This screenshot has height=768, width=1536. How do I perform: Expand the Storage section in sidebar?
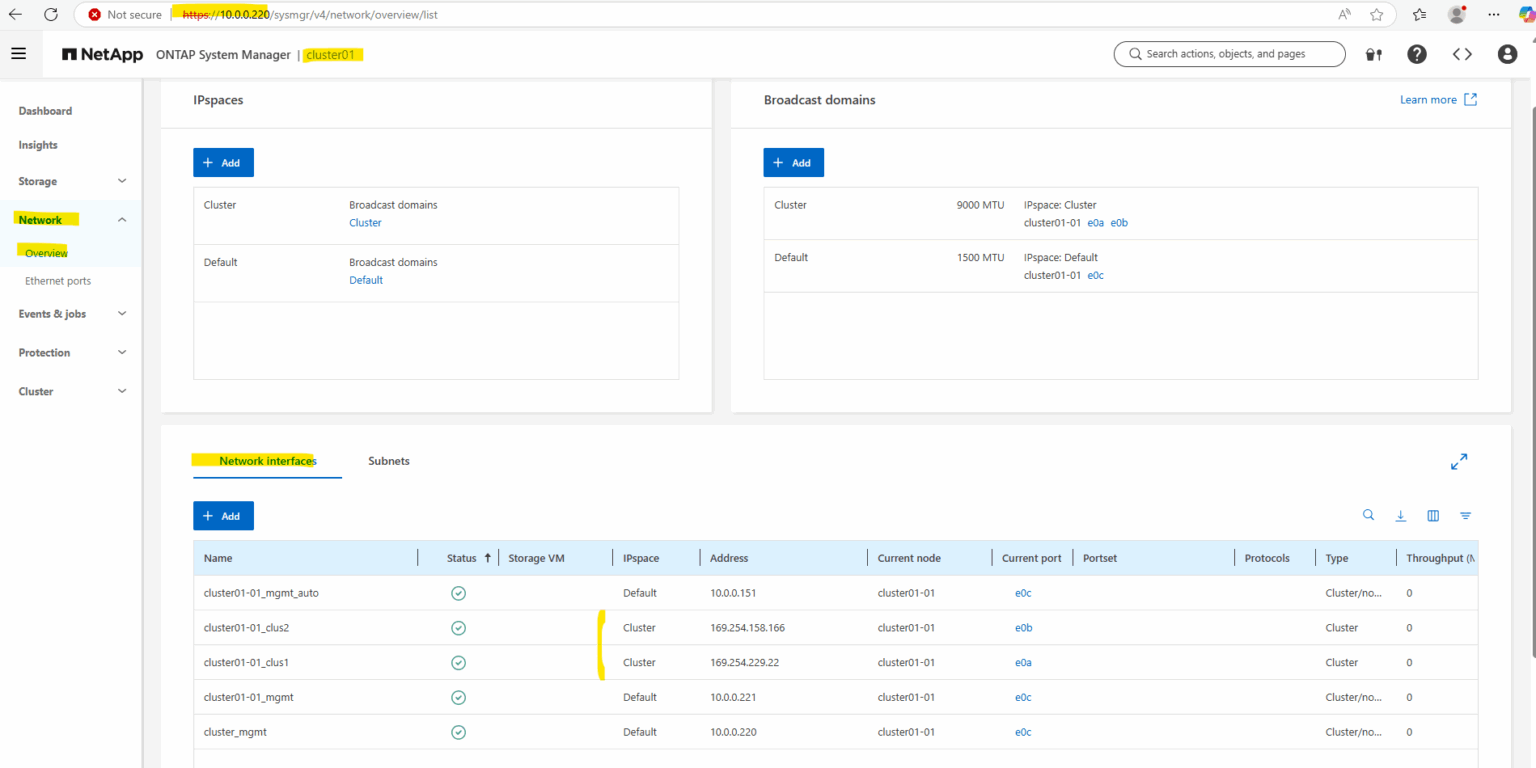(x=121, y=181)
